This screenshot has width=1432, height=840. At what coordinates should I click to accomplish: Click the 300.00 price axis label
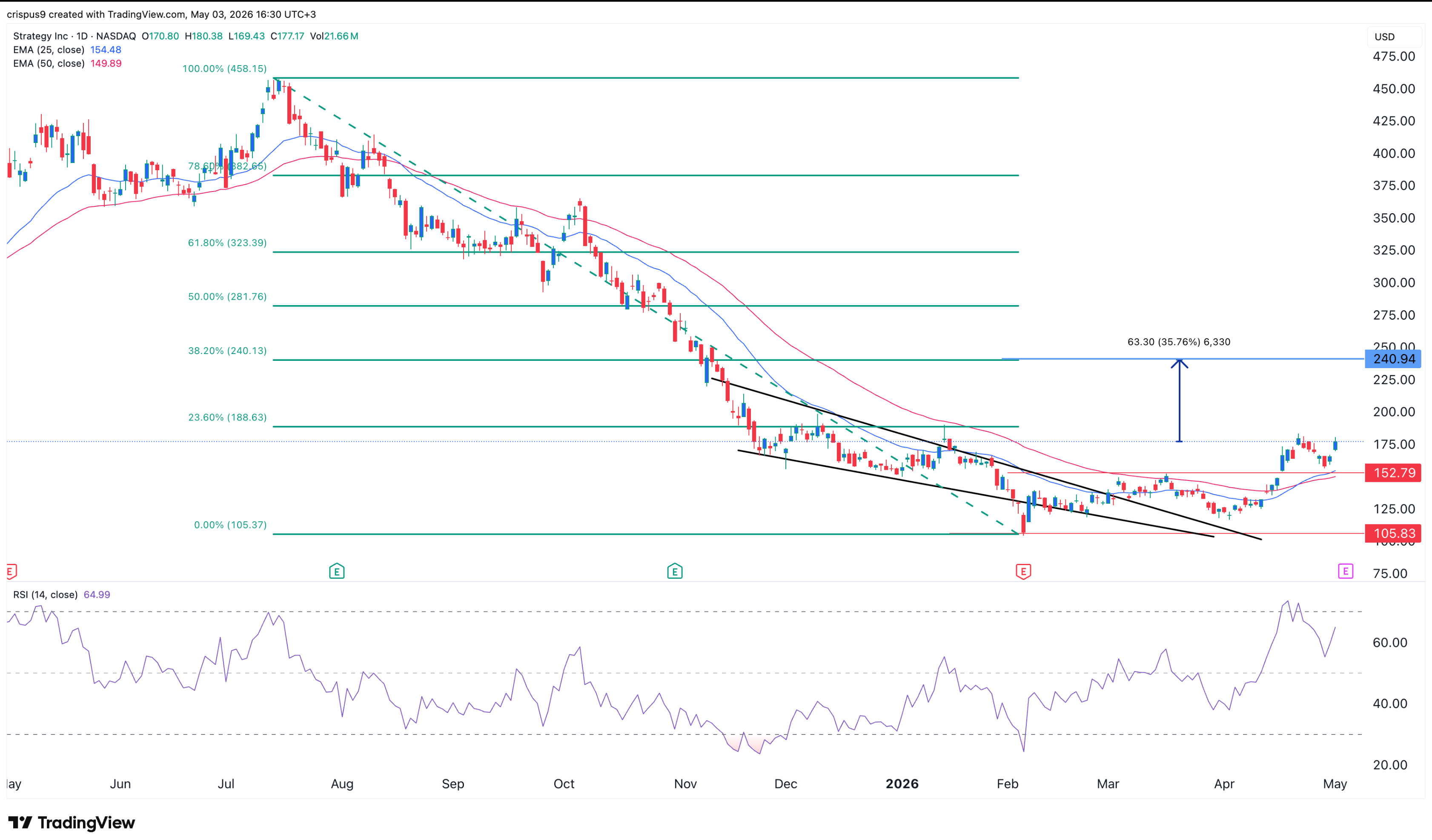click(x=1394, y=282)
